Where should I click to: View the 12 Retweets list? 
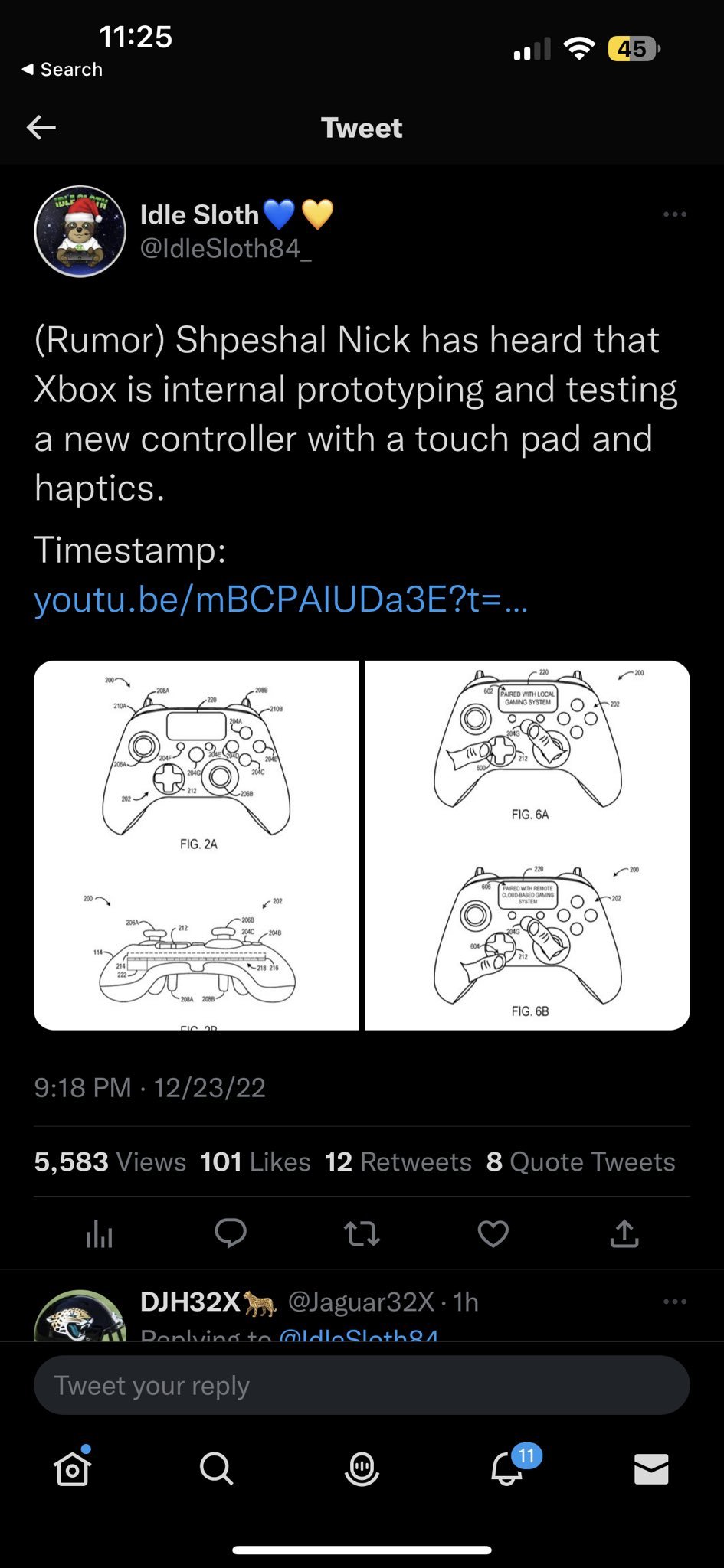pos(398,1162)
